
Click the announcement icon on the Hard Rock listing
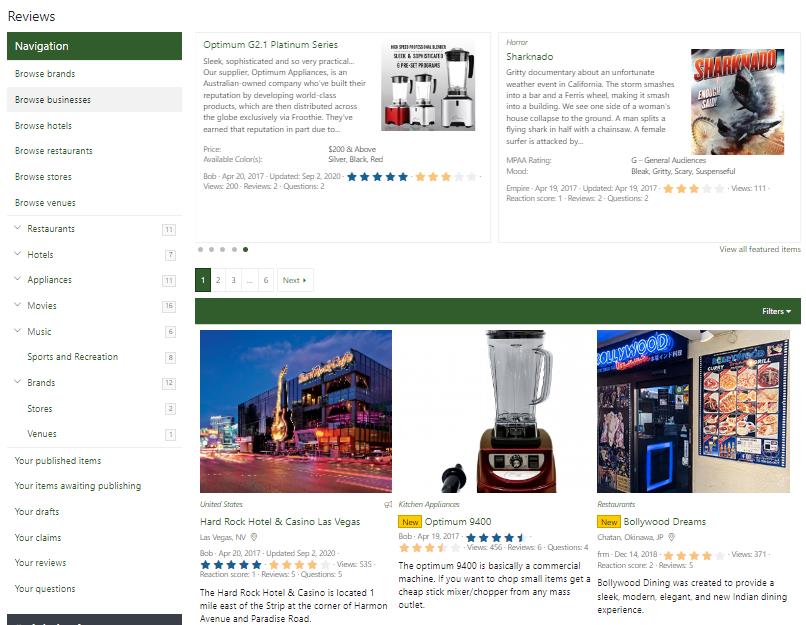(x=388, y=505)
